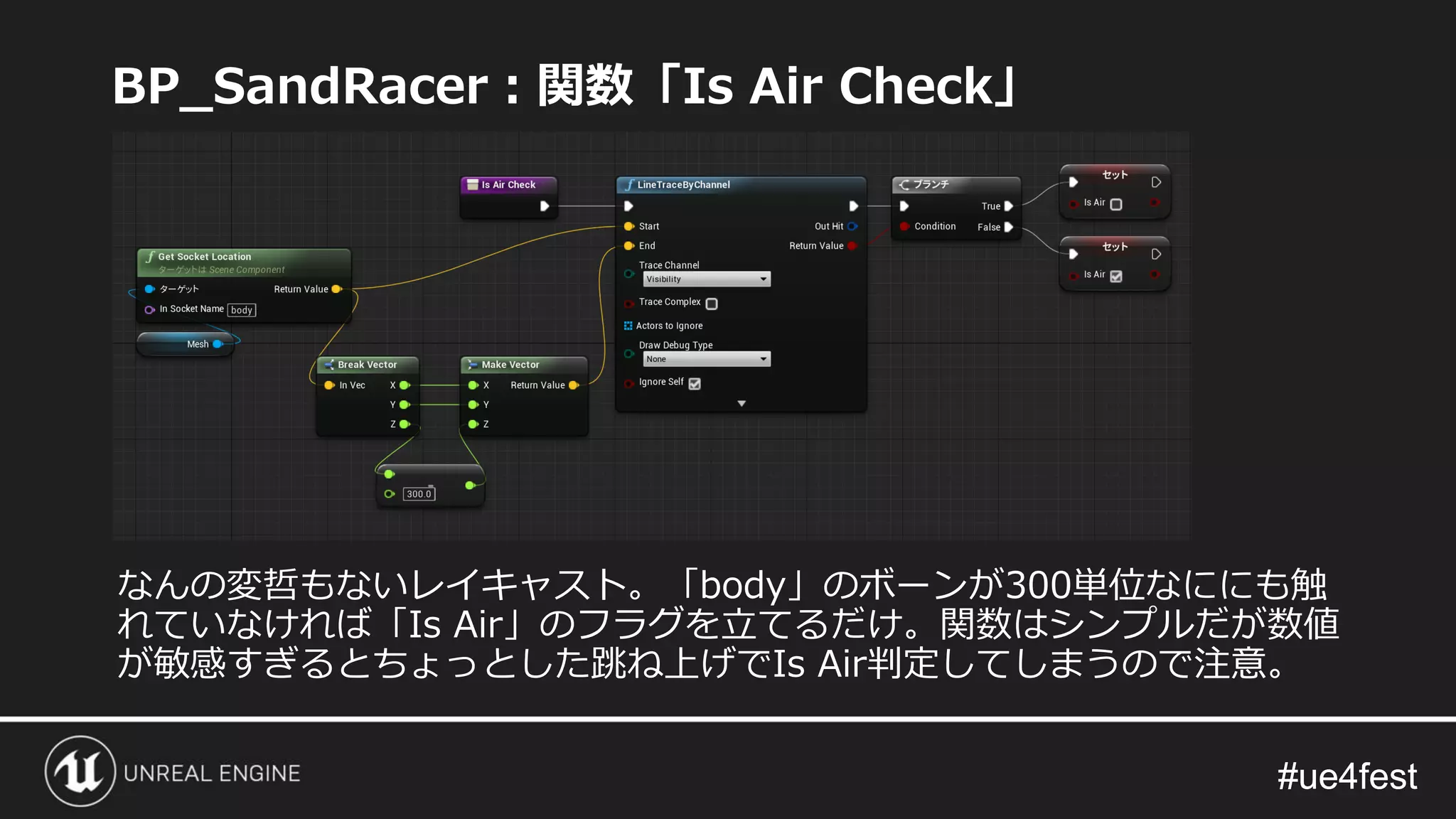Click the Break Vector Z output pin
This screenshot has width=1456, height=819.
pyautogui.click(x=405, y=424)
